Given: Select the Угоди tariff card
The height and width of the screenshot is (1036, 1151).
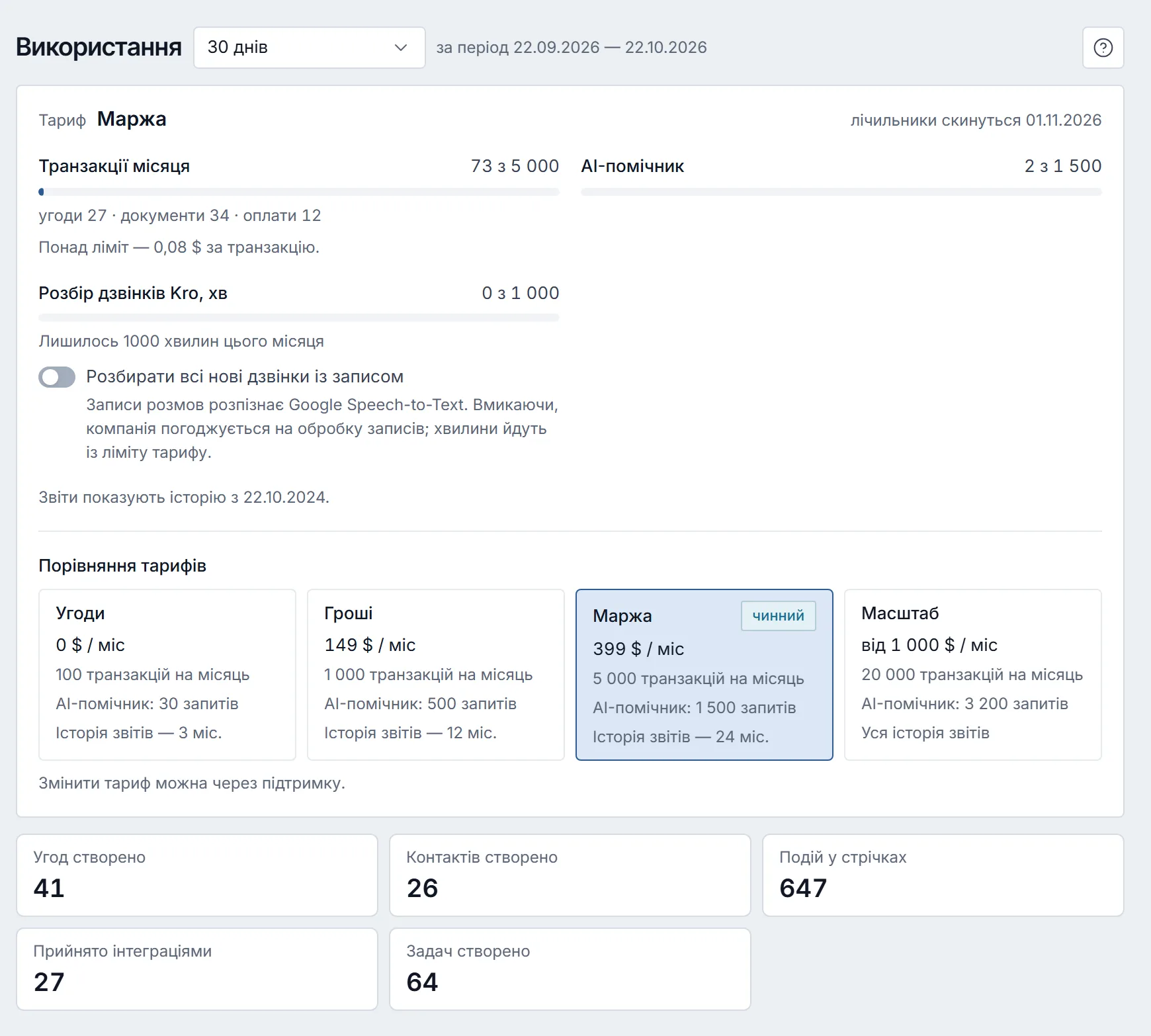Looking at the screenshot, I should (167, 675).
